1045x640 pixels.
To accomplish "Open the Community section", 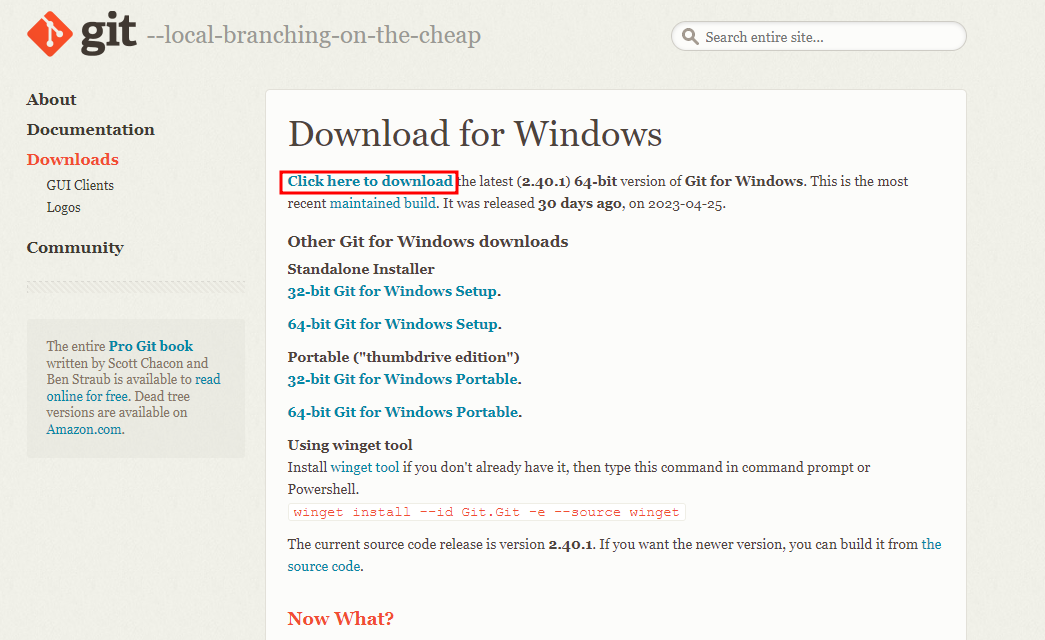I will click(x=75, y=247).
